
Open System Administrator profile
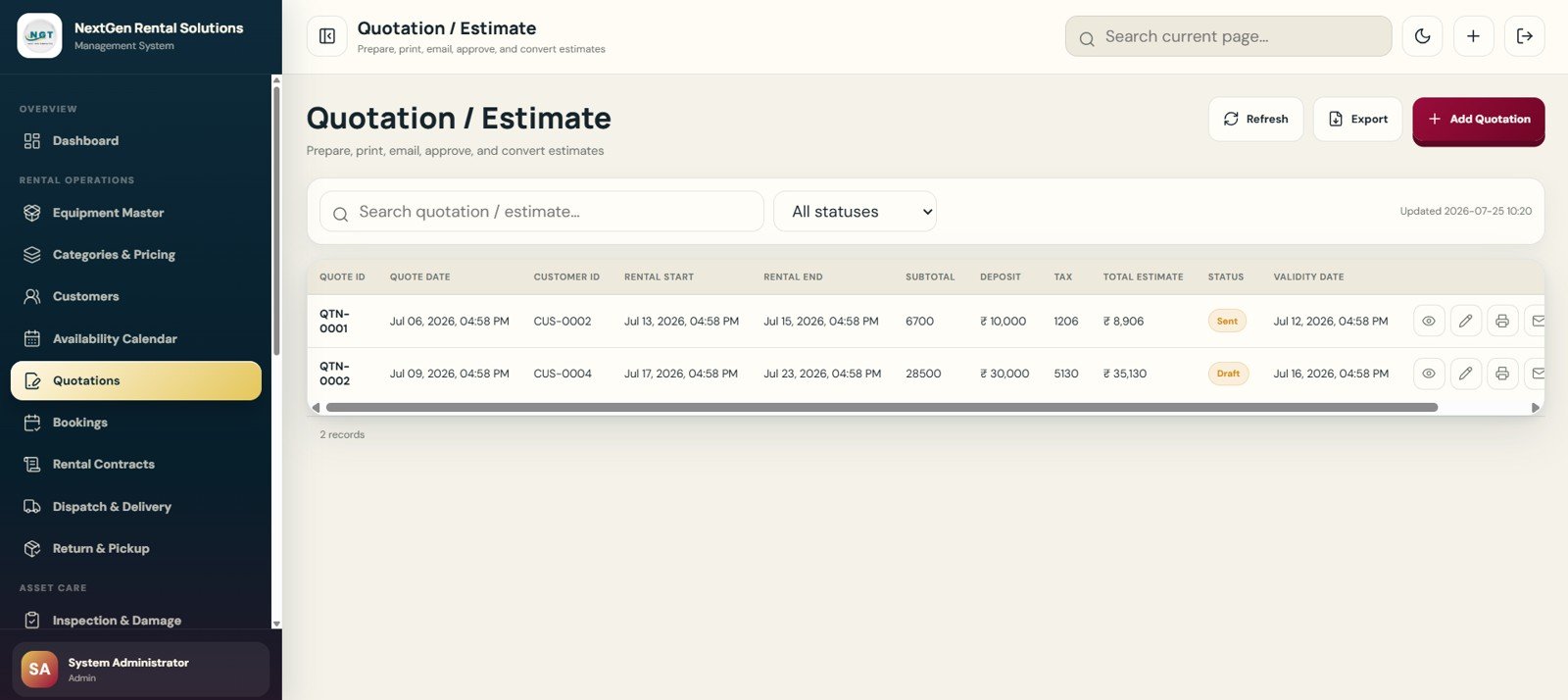[x=140, y=670]
